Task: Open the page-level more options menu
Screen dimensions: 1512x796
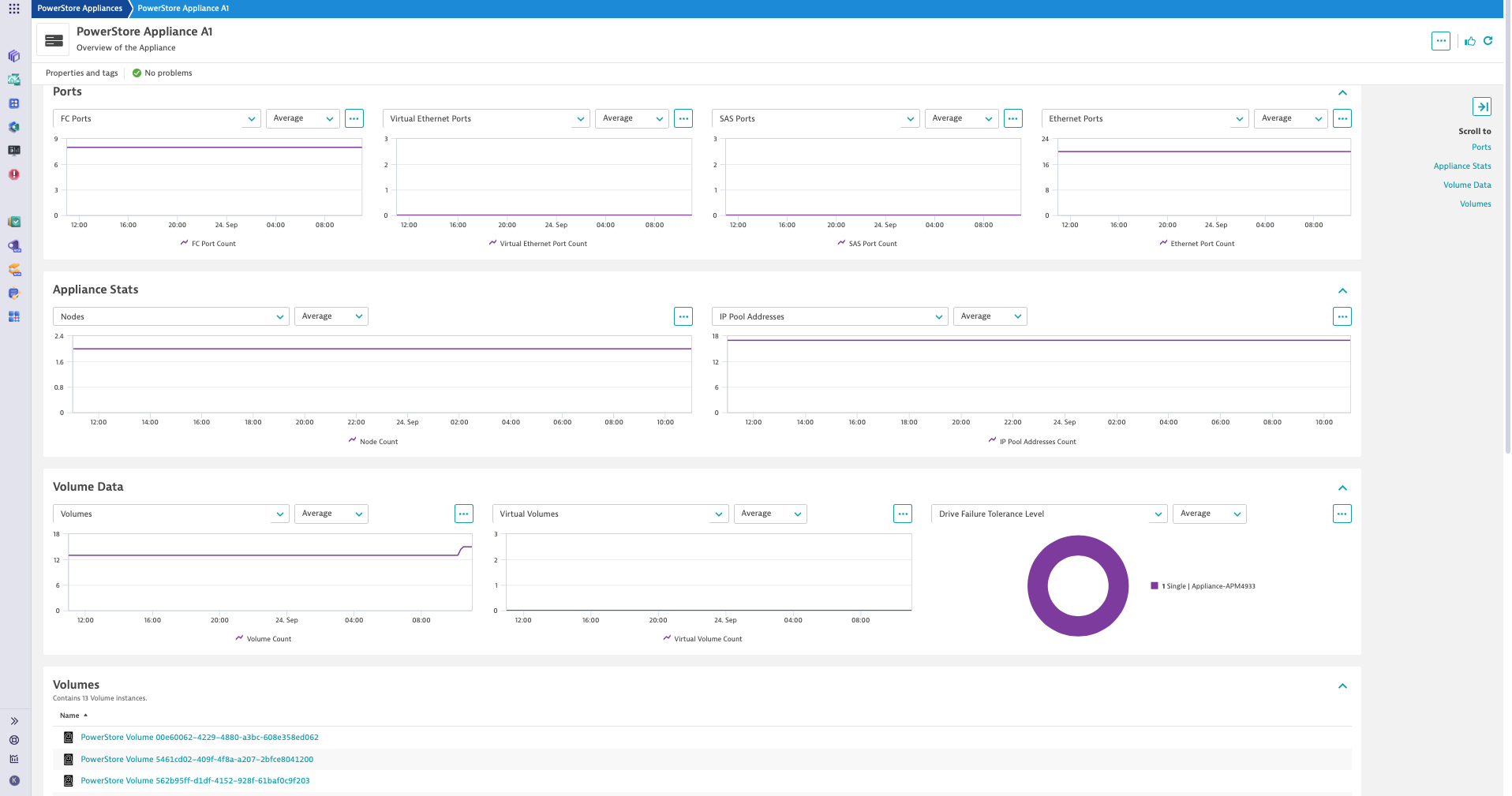Action: click(x=1441, y=41)
